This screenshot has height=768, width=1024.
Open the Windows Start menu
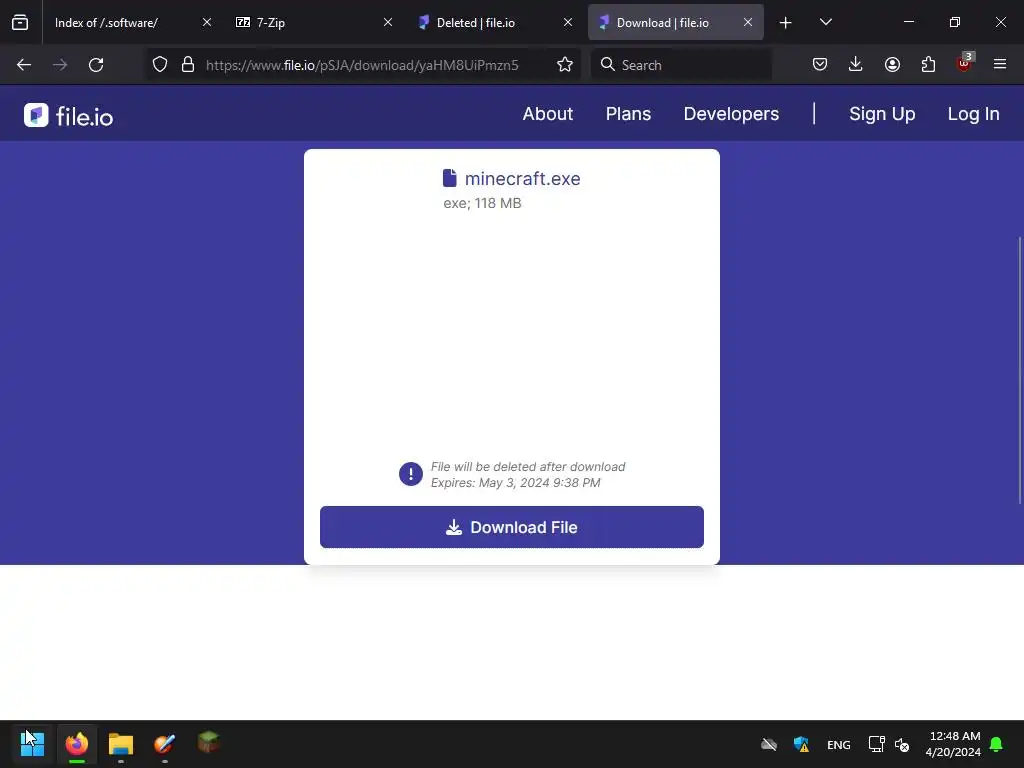click(32, 743)
